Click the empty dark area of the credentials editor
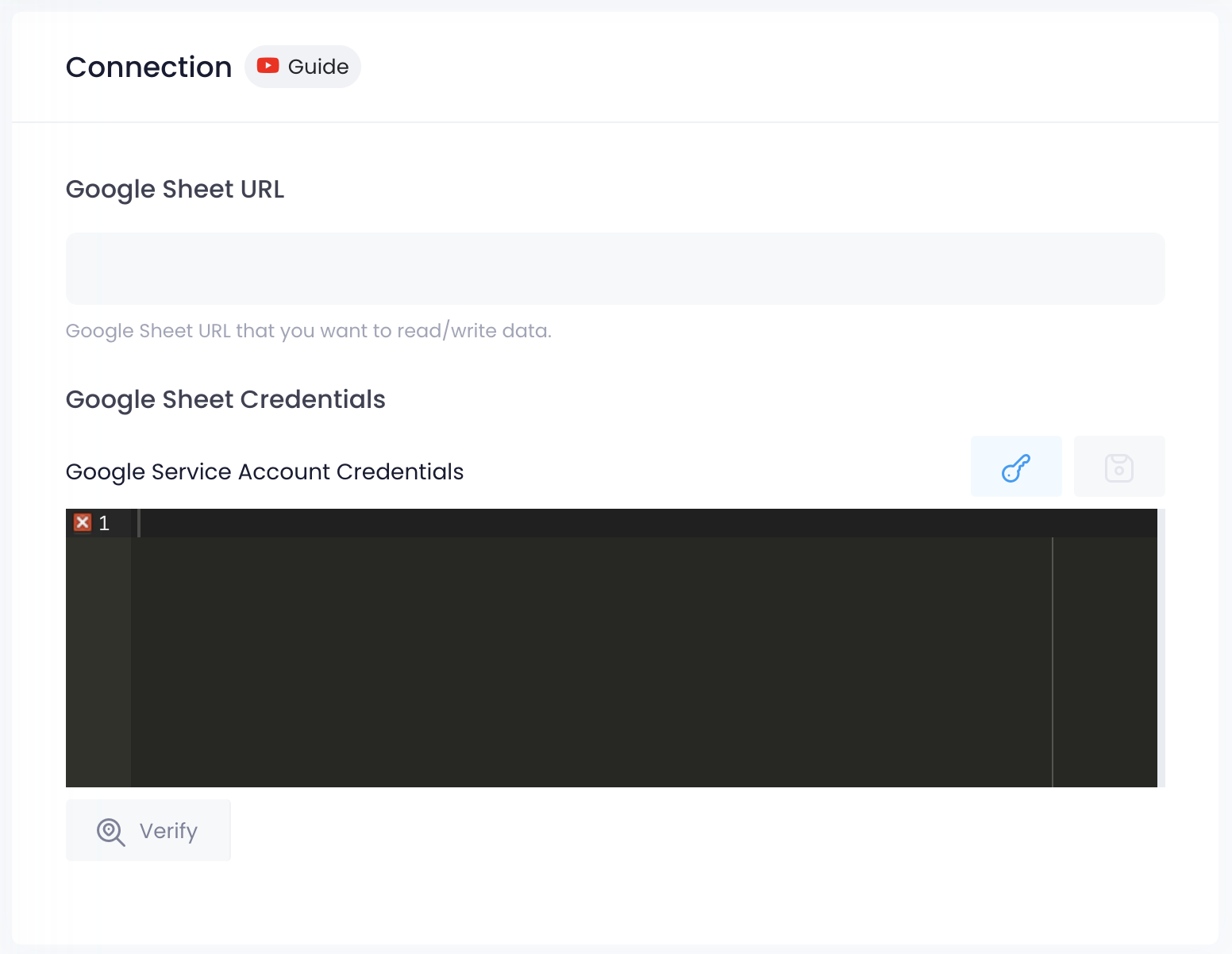1232x954 pixels. coord(587,659)
